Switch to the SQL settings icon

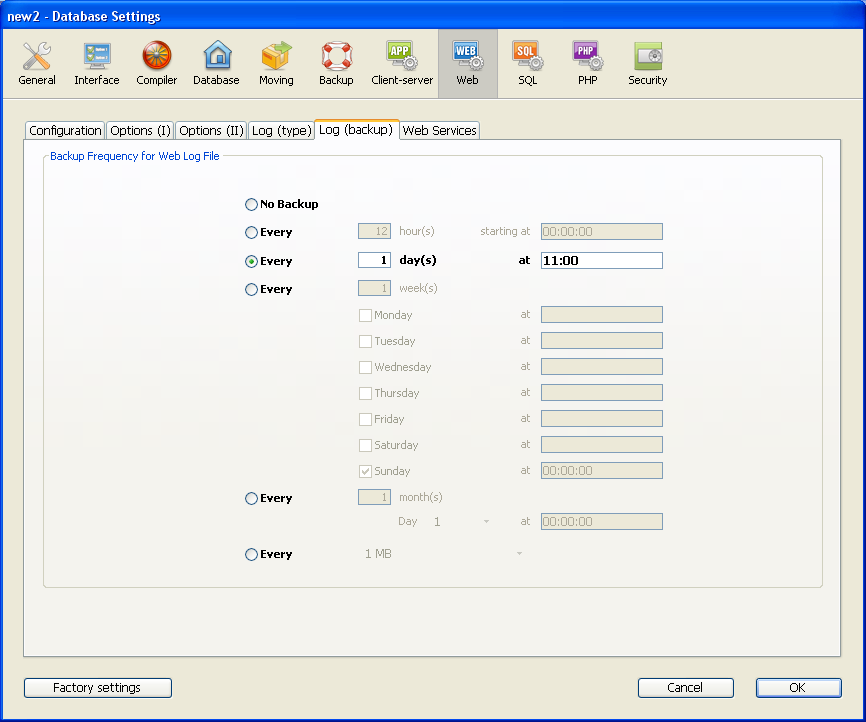point(527,63)
